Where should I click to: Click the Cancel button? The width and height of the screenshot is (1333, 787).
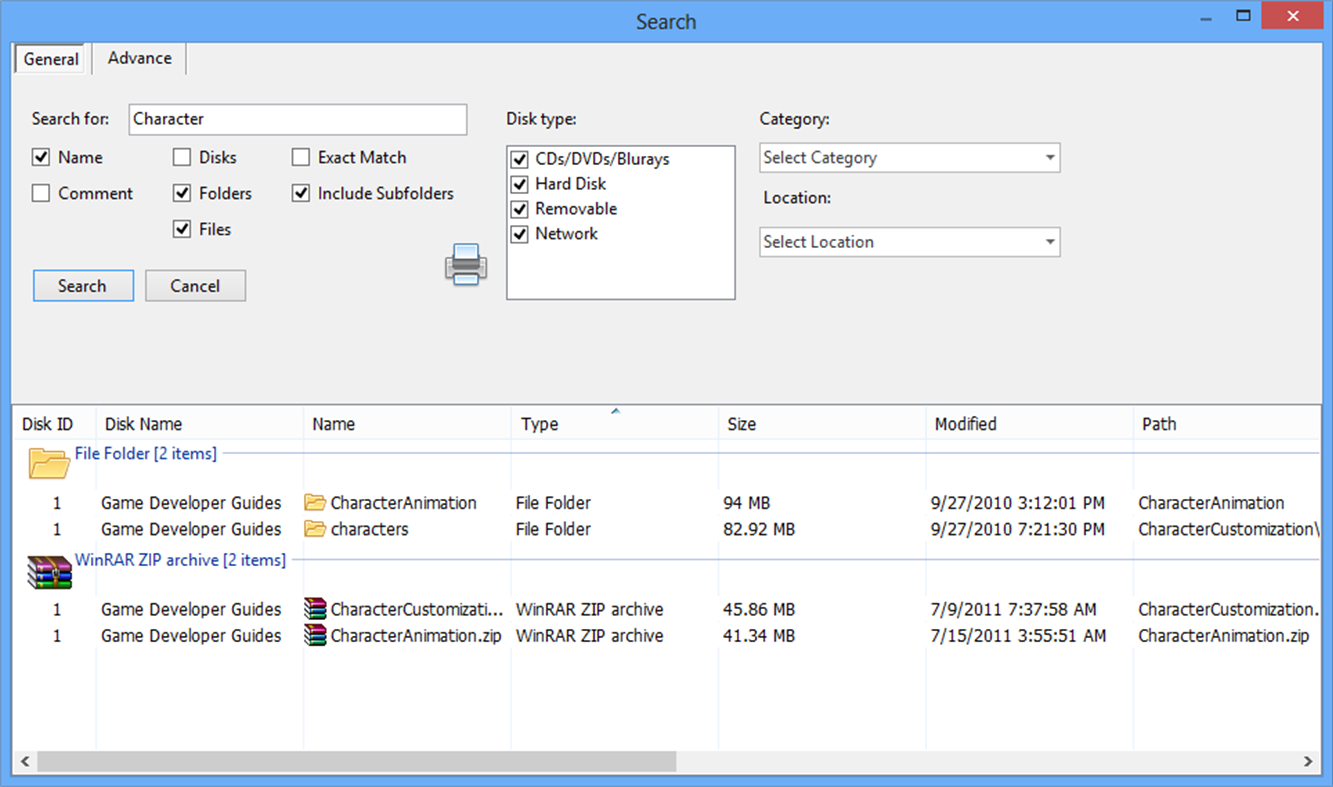point(195,285)
